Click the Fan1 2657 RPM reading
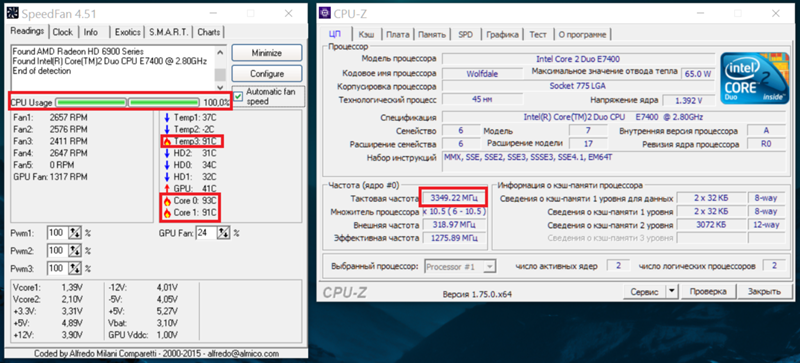 point(51,117)
